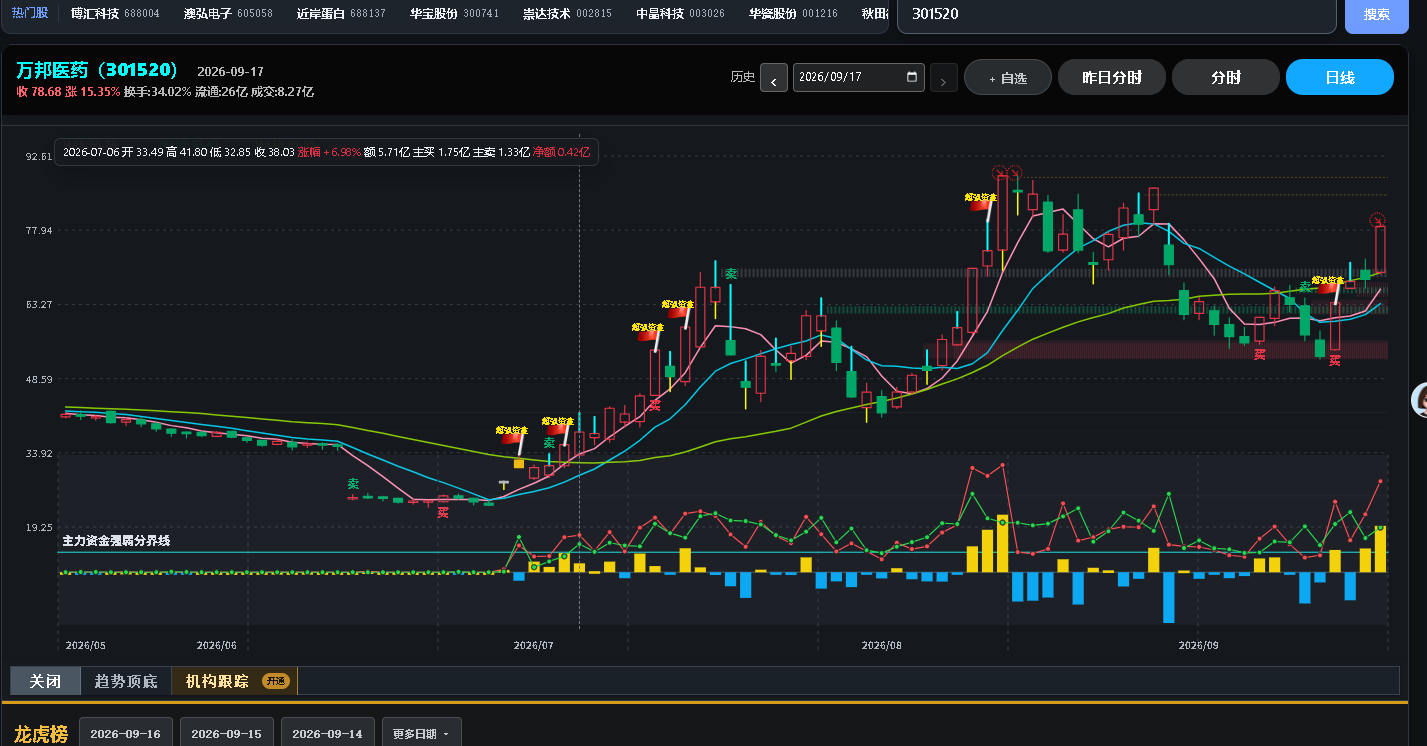Open hot stock 中晶科技 003026
1427x746 pixels.
pos(680,14)
